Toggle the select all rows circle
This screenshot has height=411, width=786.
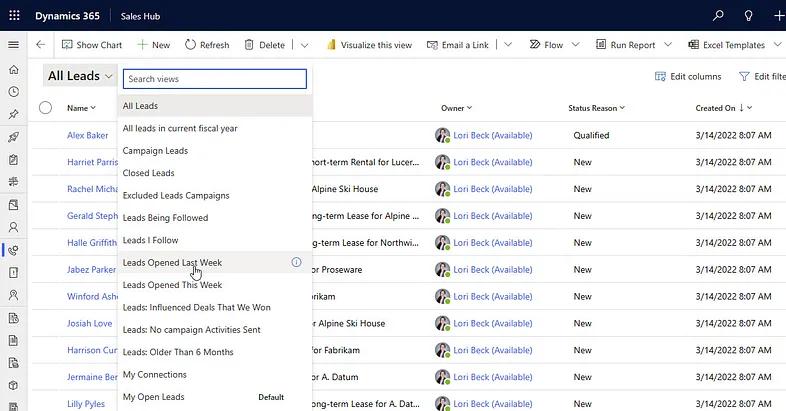[x=45, y=108]
